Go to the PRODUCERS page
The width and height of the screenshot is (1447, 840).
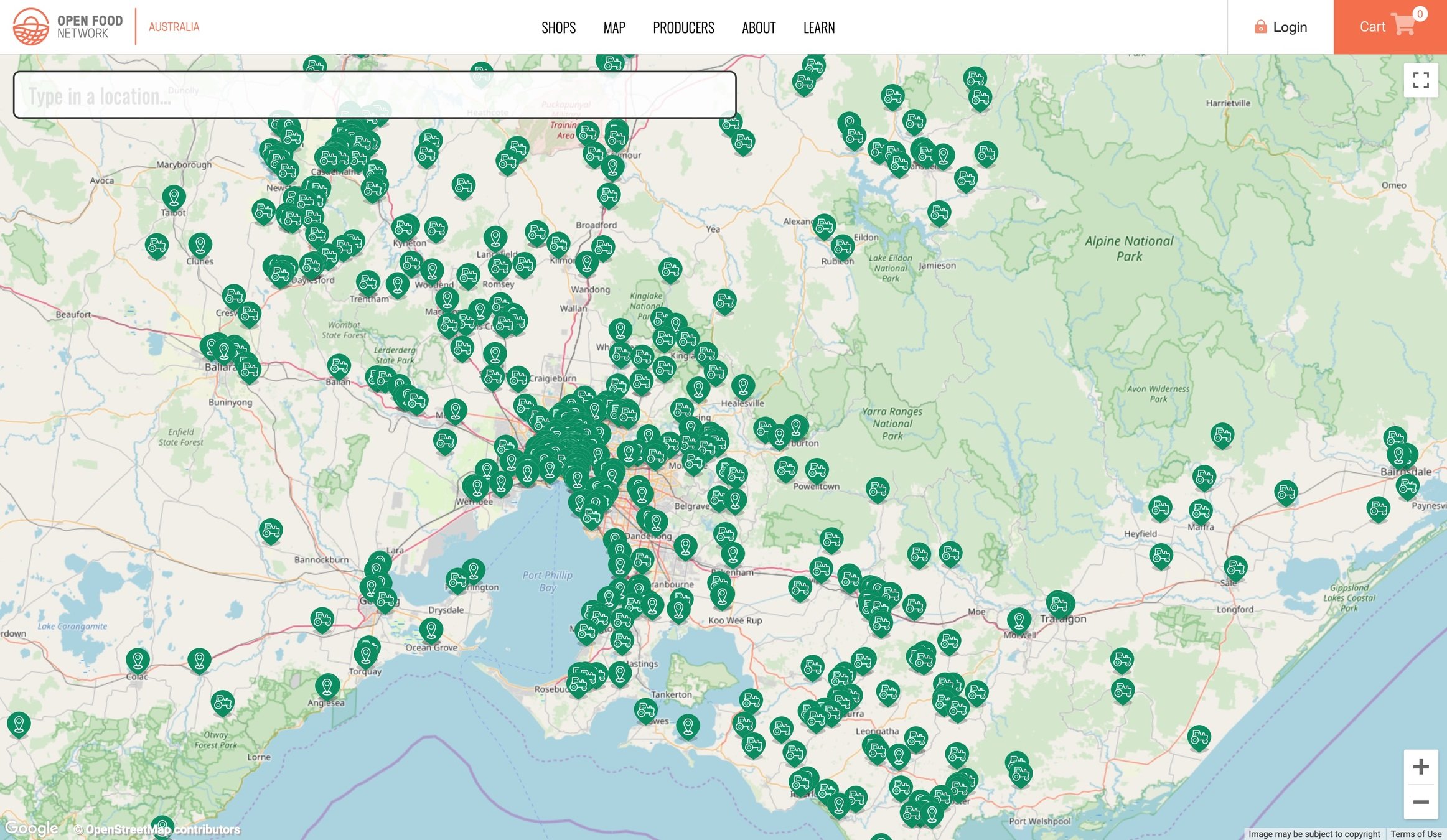(x=683, y=27)
